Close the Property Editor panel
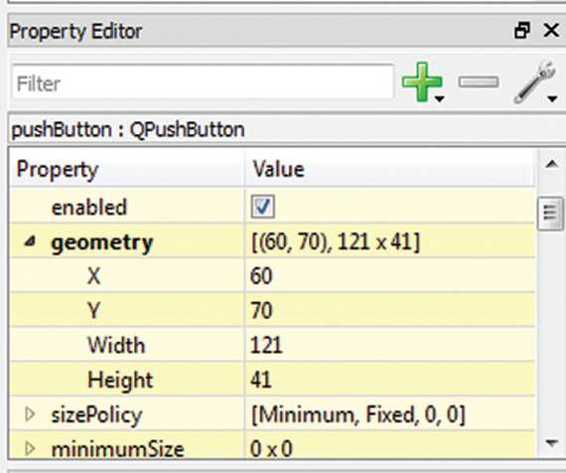566x473 pixels. coord(551,30)
